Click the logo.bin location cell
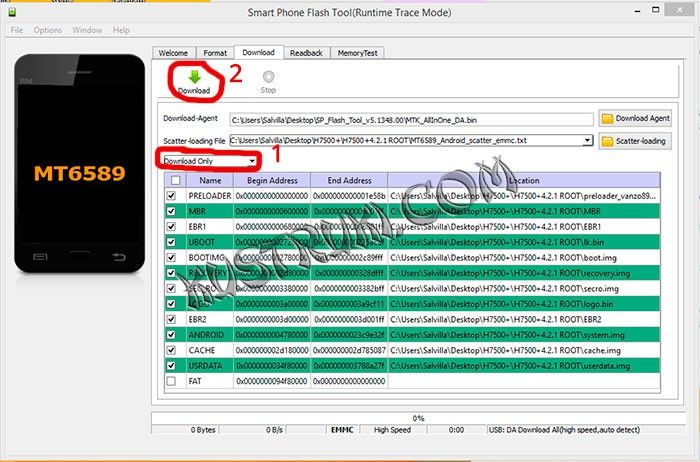 [524, 304]
